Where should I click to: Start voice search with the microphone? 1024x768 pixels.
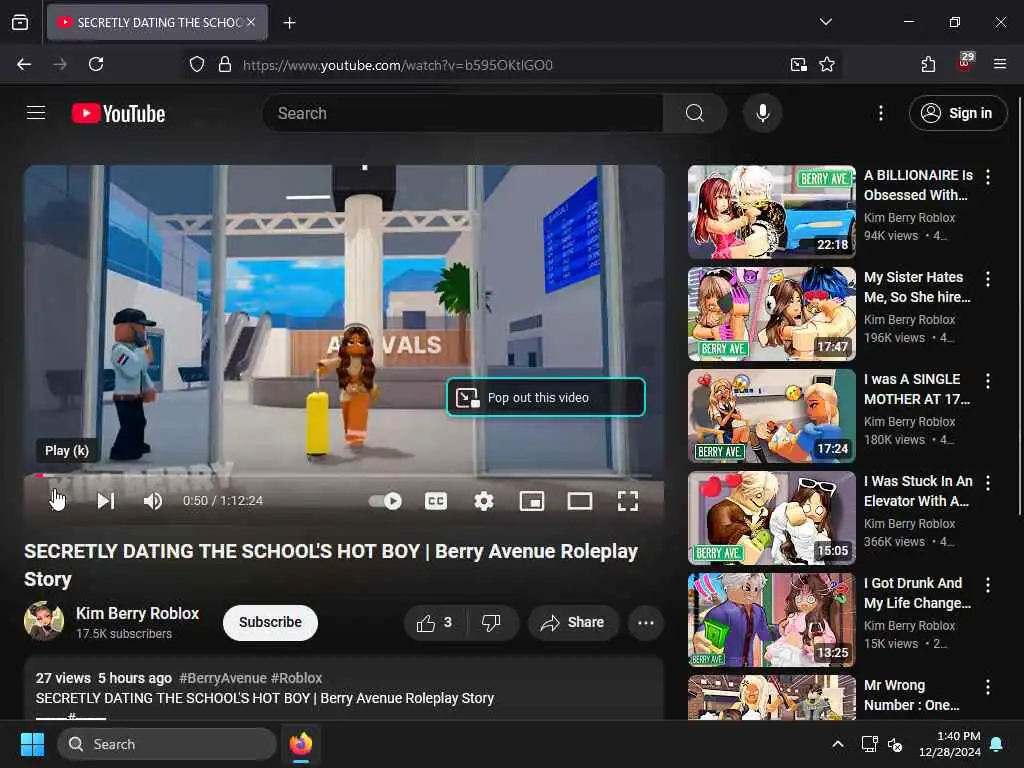coord(762,113)
